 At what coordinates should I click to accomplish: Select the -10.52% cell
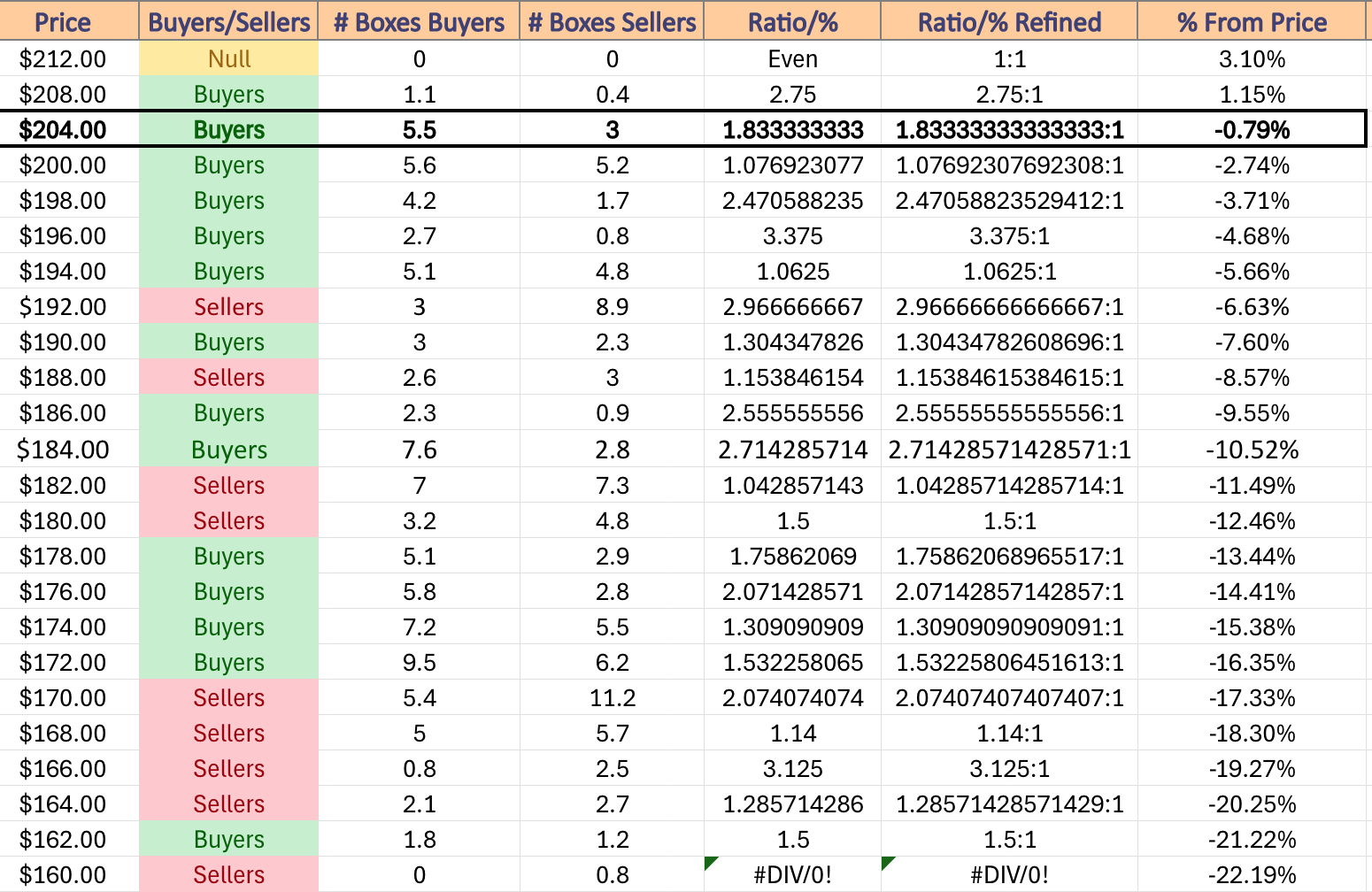[x=1252, y=449]
